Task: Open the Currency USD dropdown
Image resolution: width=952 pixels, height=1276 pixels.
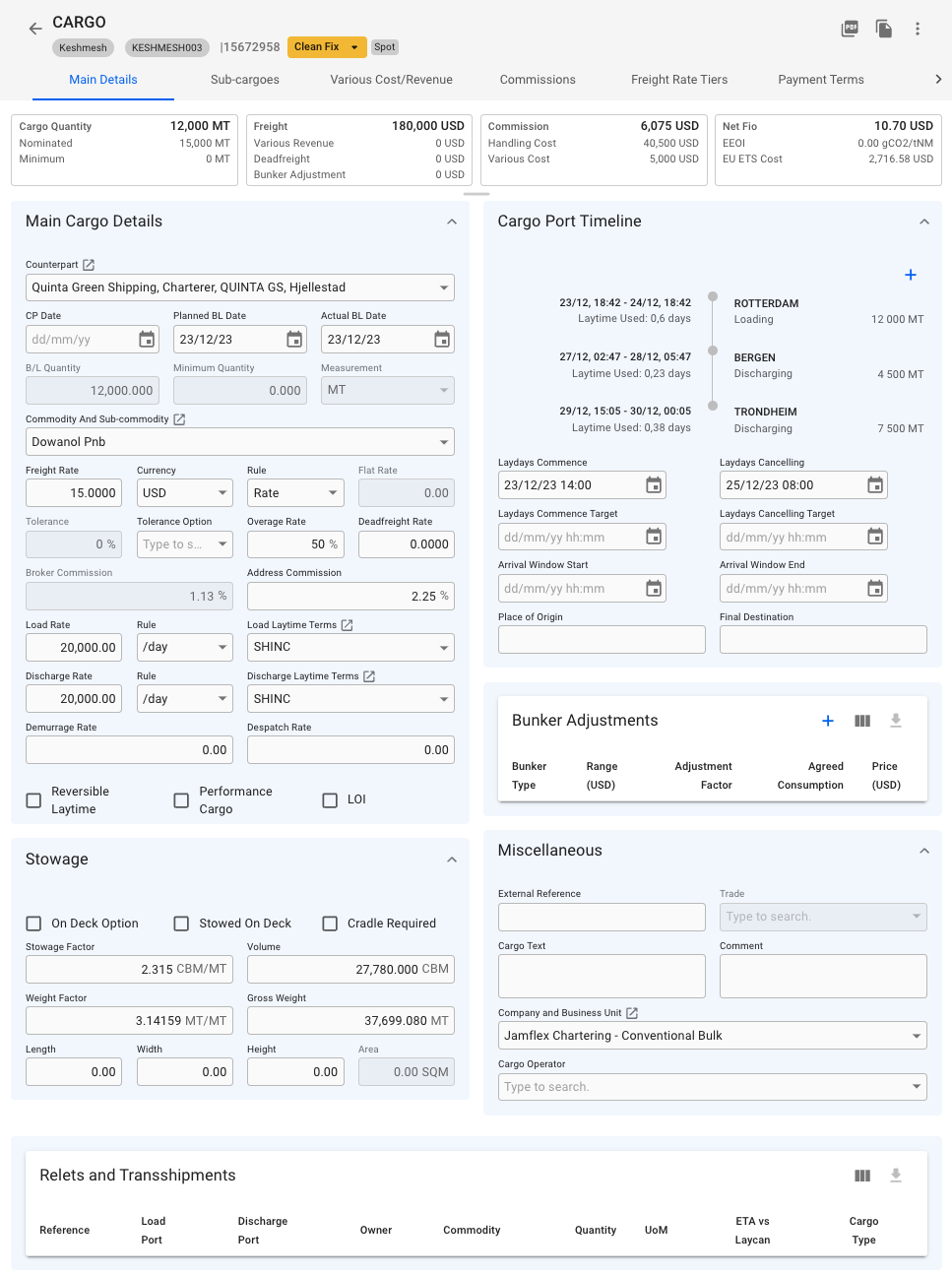Action: coord(184,493)
